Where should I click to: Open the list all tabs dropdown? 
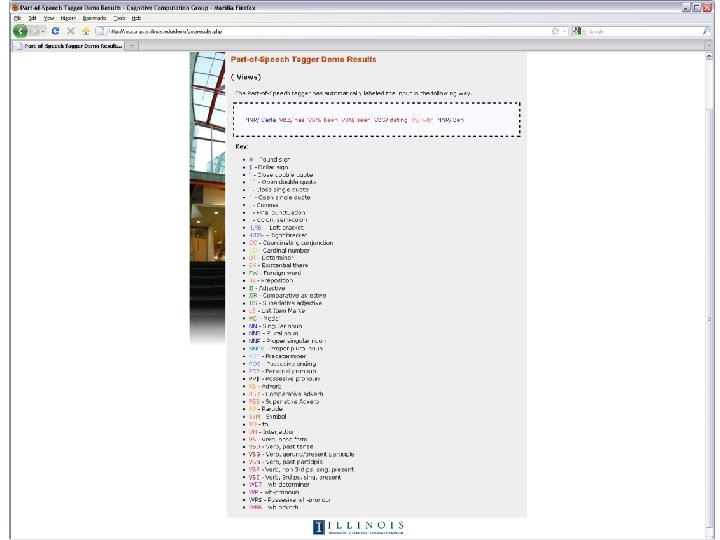709,46
